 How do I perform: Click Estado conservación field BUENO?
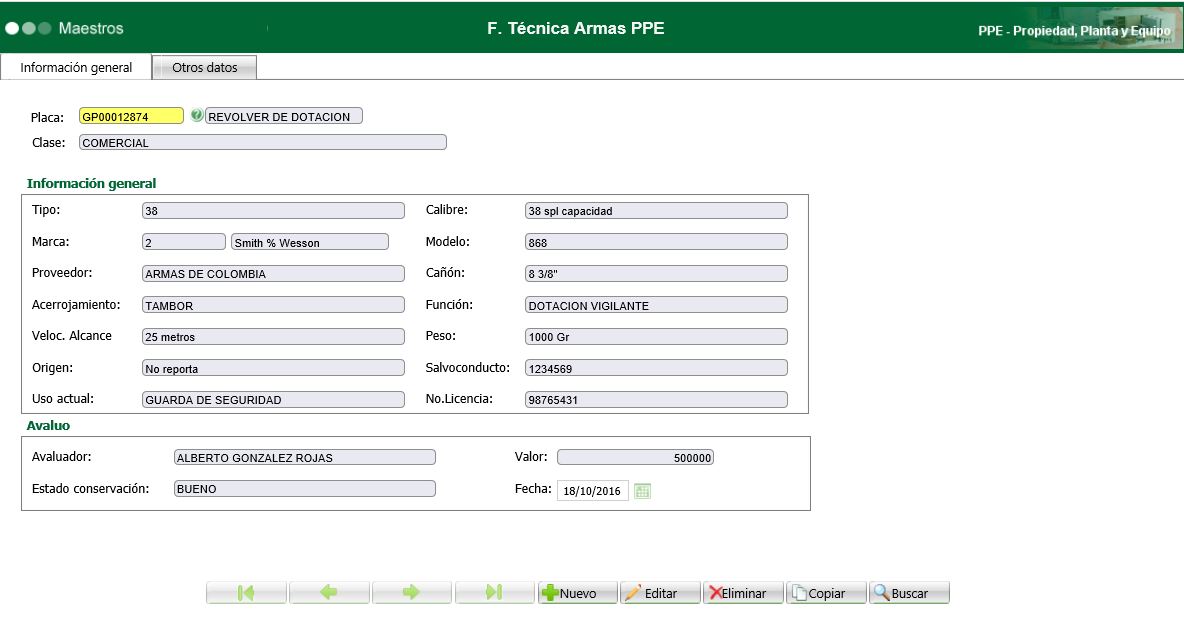304,488
